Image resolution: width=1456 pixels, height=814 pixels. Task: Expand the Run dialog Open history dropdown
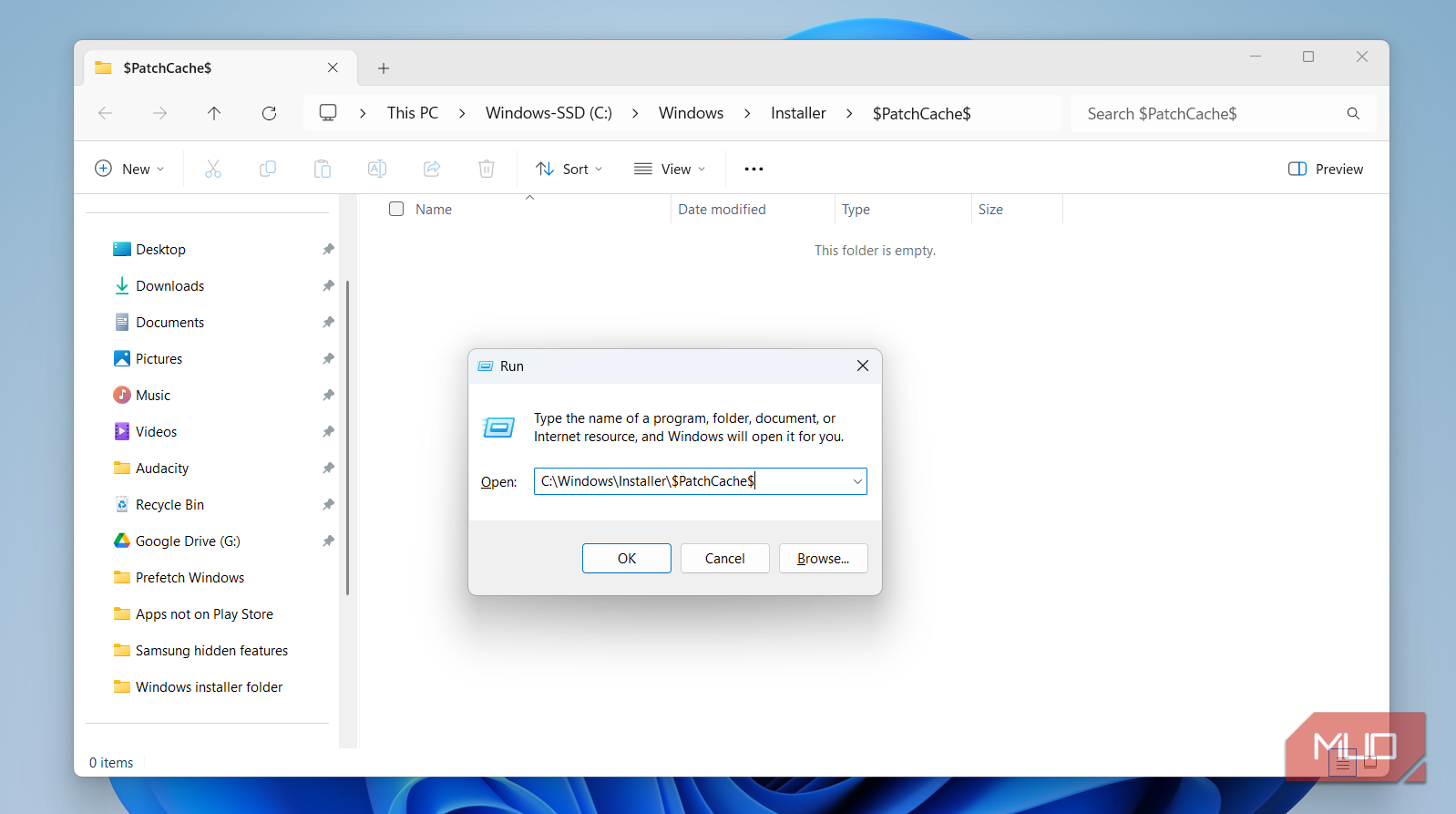pos(857,481)
